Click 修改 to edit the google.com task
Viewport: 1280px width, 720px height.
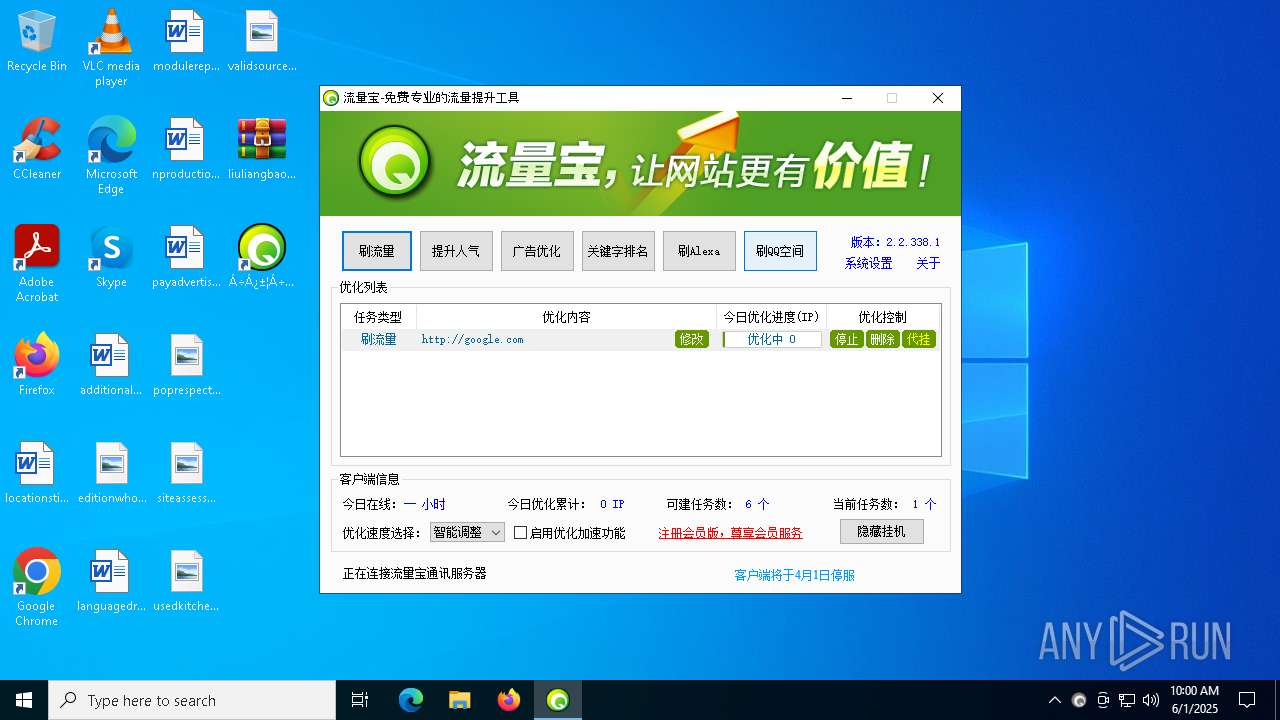[692, 339]
